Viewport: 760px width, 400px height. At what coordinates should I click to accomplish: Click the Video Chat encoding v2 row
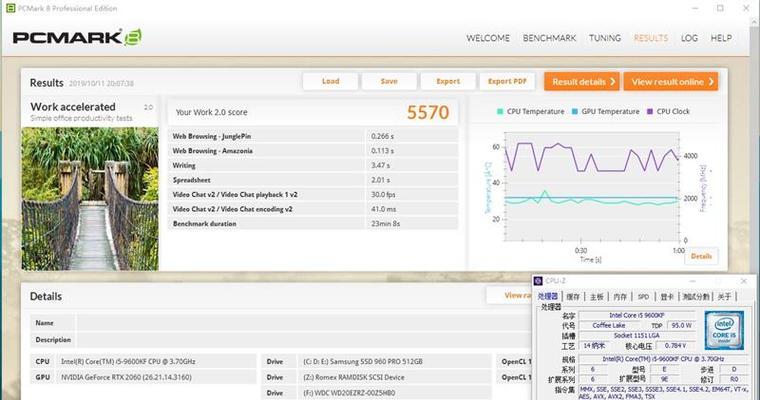[313, 209]
